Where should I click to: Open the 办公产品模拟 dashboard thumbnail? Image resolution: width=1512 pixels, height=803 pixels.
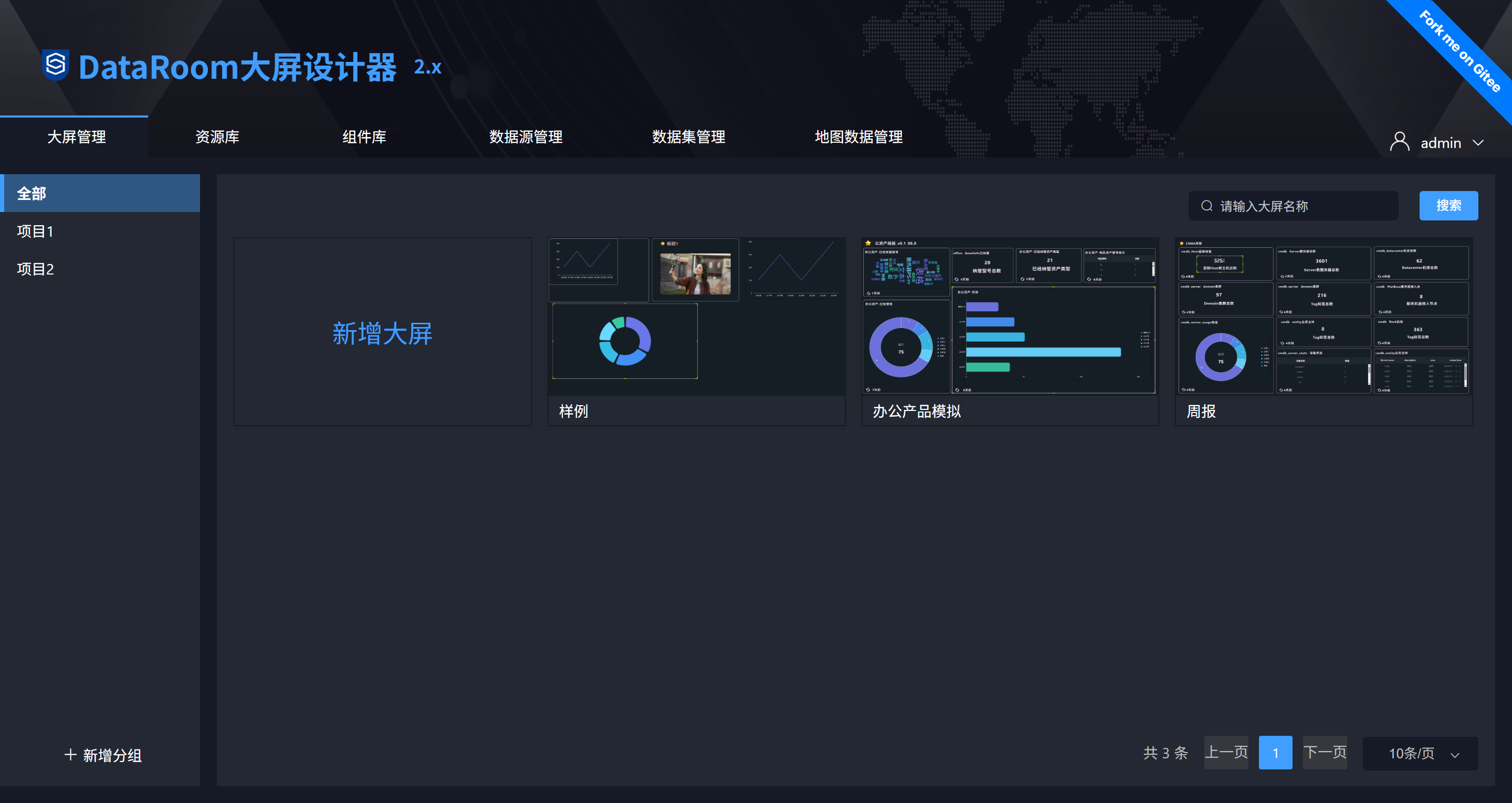click(1010, 317)
